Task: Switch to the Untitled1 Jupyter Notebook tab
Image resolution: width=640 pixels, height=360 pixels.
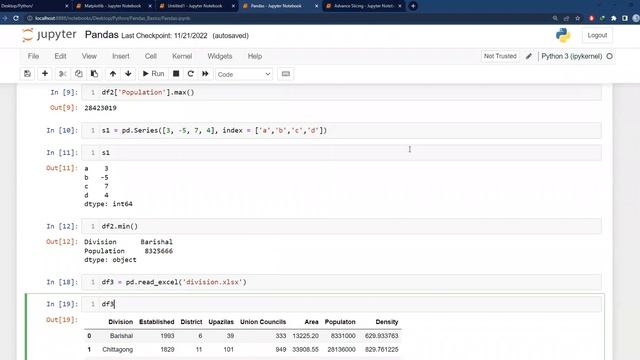Action: [x=195, y=6]
